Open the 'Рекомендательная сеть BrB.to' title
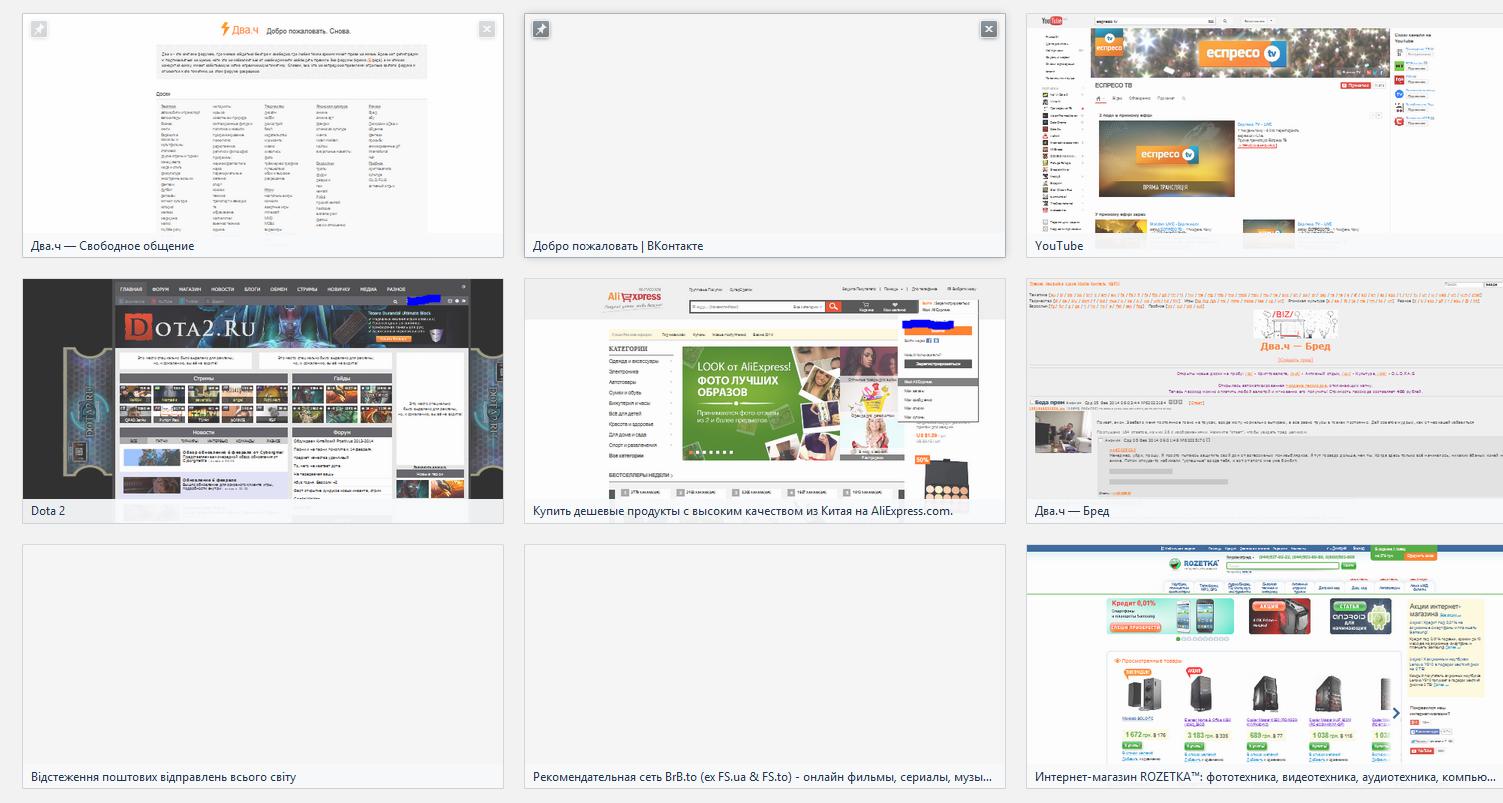 (x=762, y=777)
